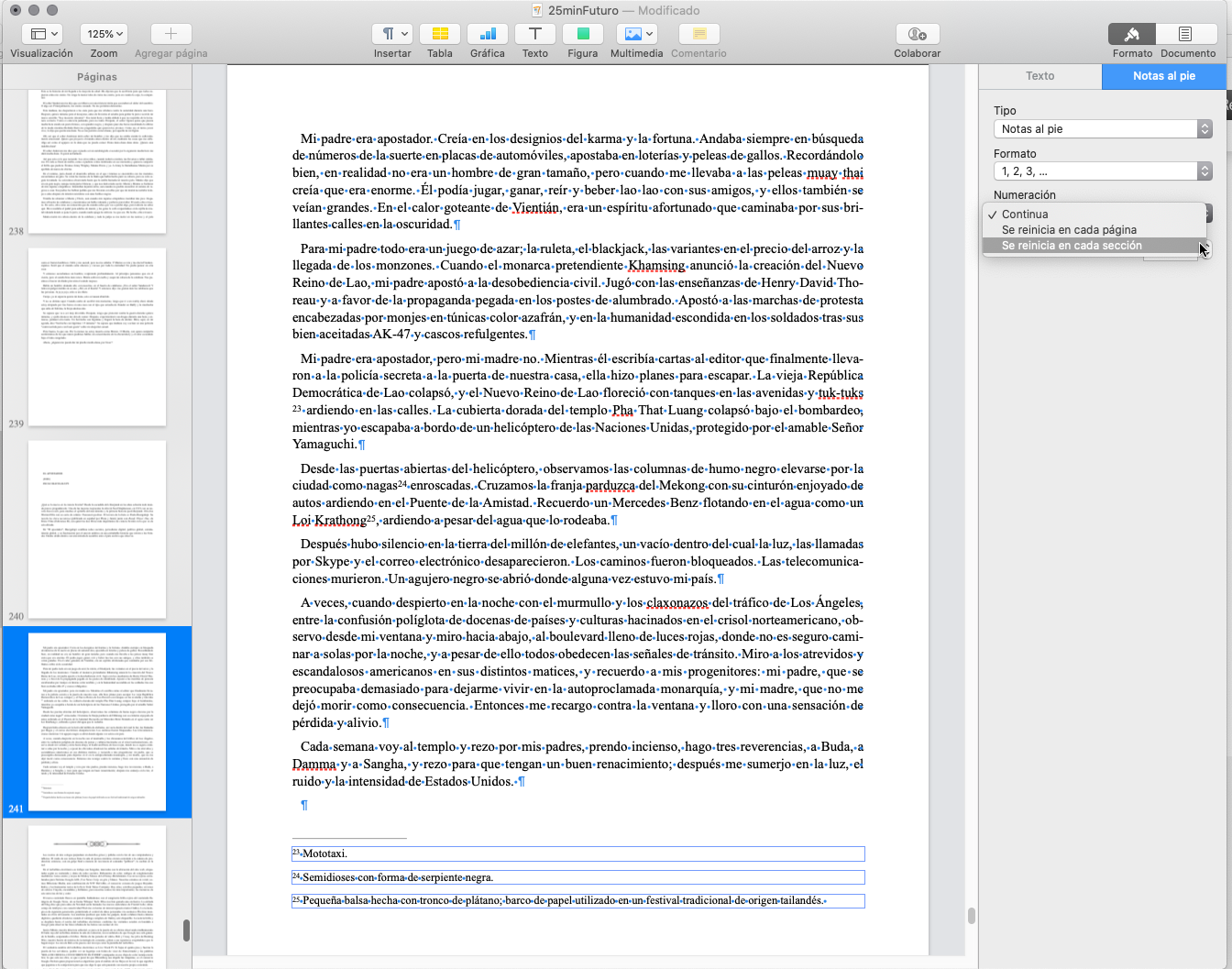Select Se reinicia en cada sección option

click(x=1072, y=246)
